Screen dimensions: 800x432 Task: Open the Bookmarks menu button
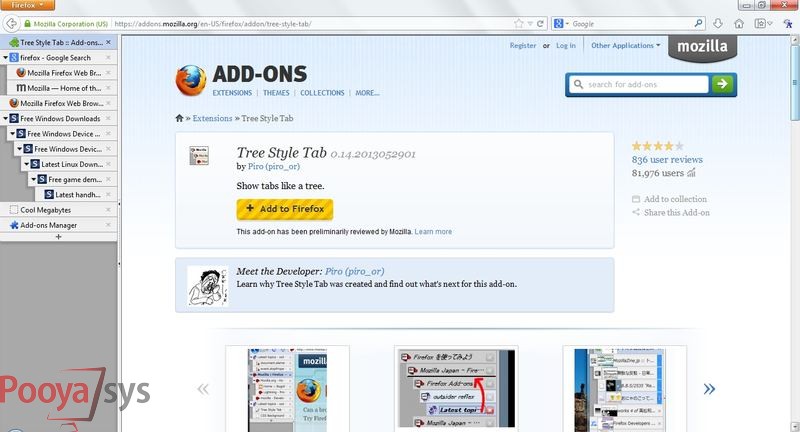click(763, 23)
